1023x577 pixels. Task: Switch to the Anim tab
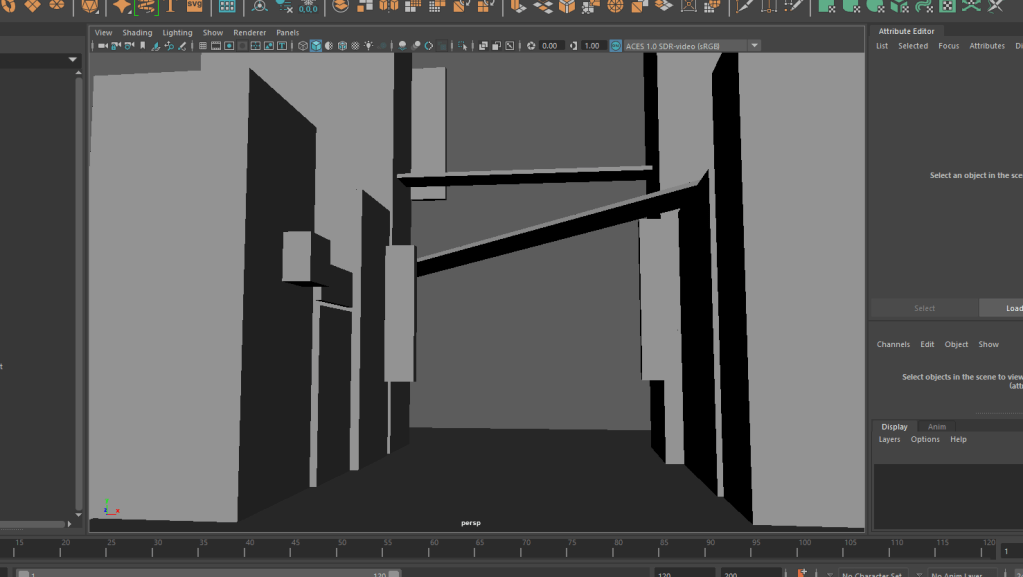(936, 427)
